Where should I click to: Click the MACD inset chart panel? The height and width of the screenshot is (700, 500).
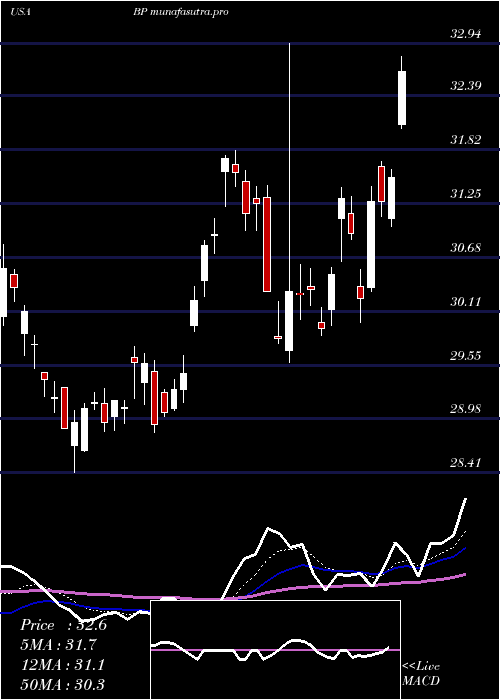pos(275,650)
